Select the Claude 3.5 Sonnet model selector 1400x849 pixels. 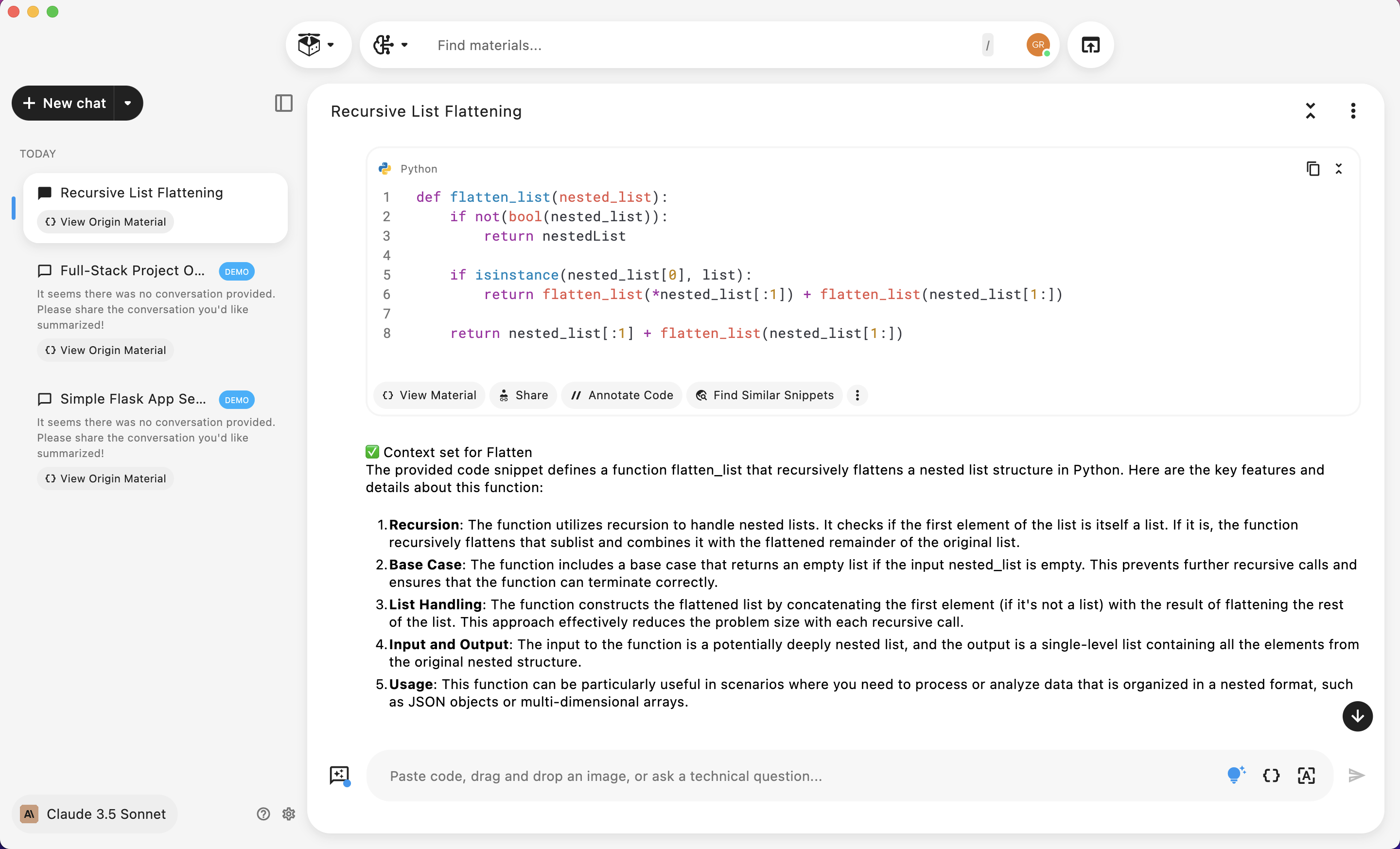click(x=94, y=814)
